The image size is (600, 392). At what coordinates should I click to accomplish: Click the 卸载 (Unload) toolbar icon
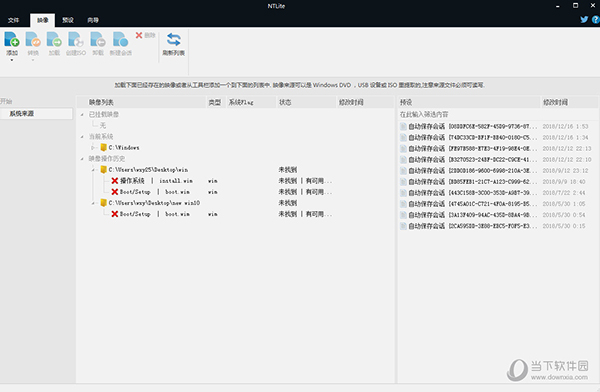pyautogui.click(x=98, y=39)
